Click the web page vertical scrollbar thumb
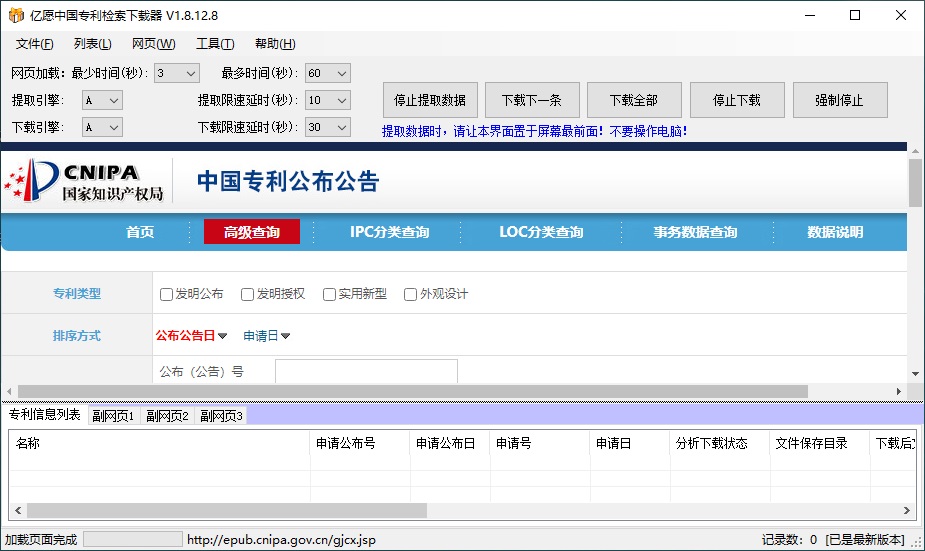 (915, 183)
